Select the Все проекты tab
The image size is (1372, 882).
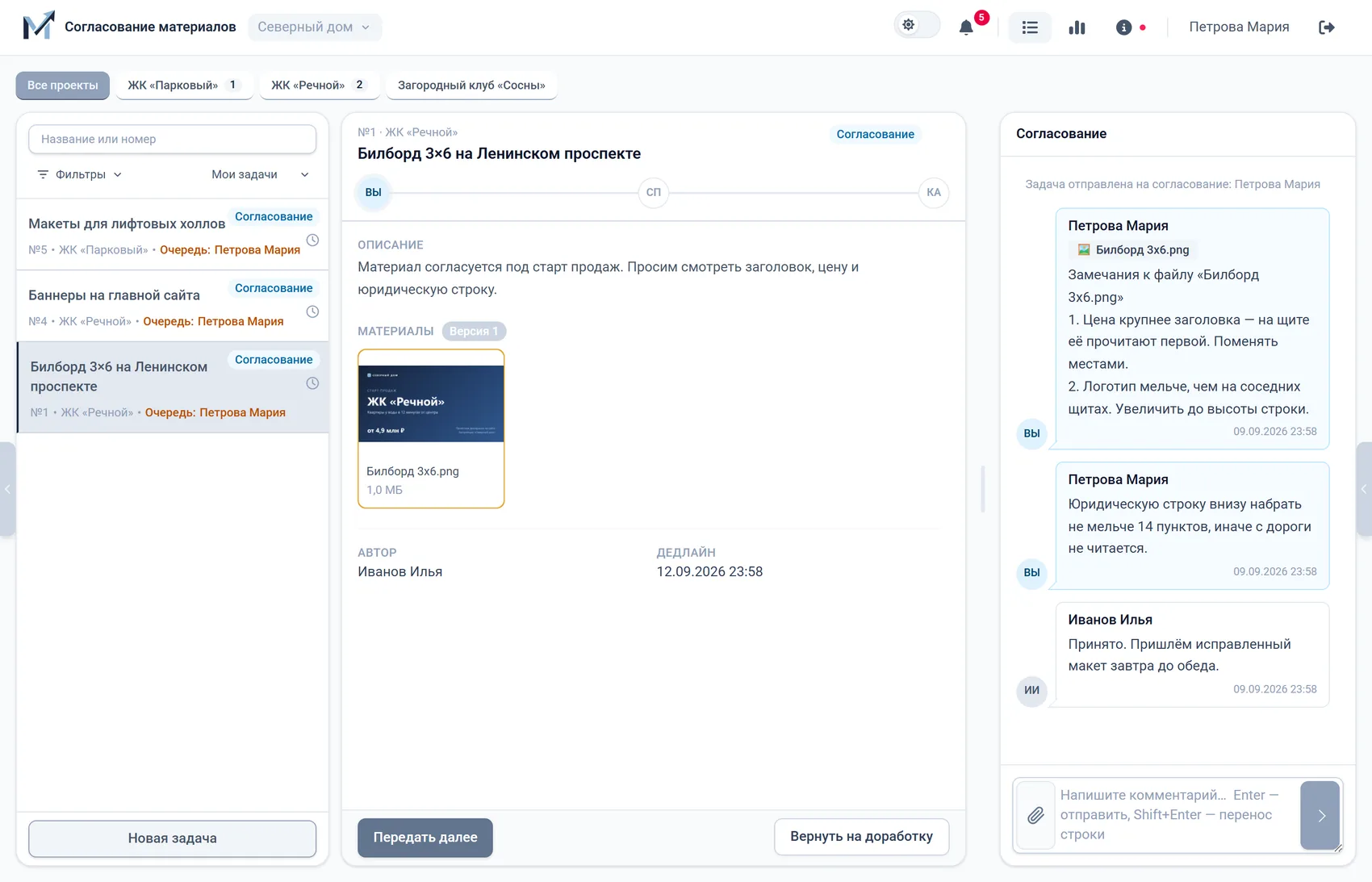point(63,85)
